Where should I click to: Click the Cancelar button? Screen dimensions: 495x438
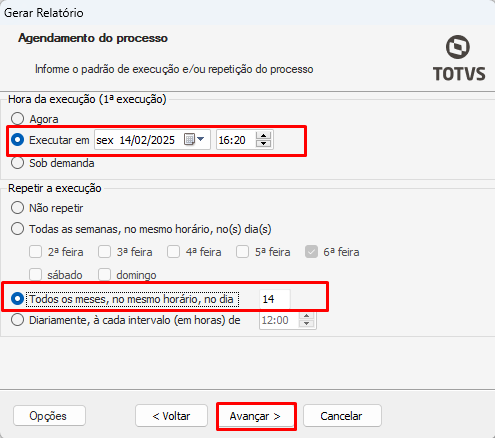click(x=342, y=416)
